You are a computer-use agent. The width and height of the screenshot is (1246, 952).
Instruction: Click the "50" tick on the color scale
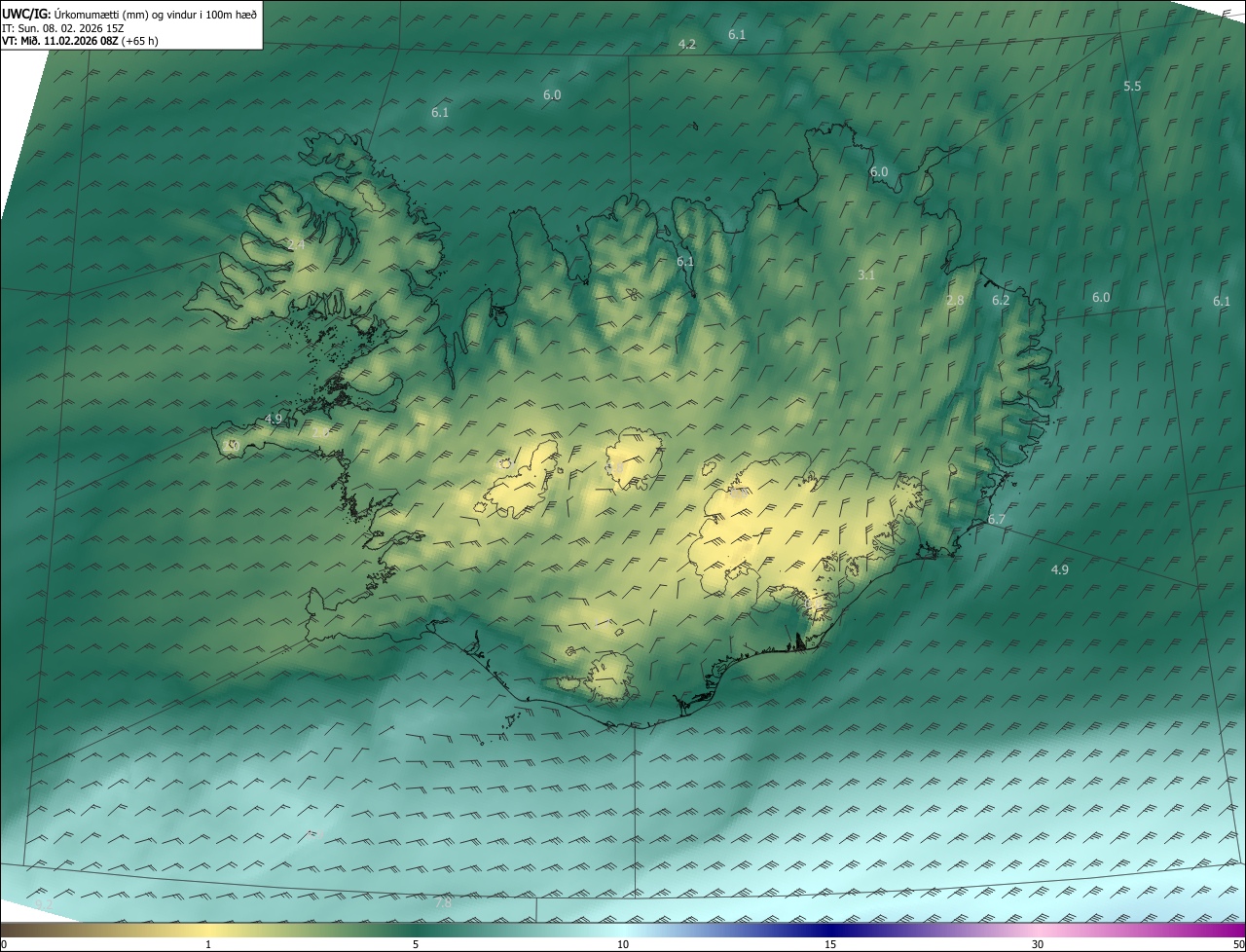[x=1238, y=944]
